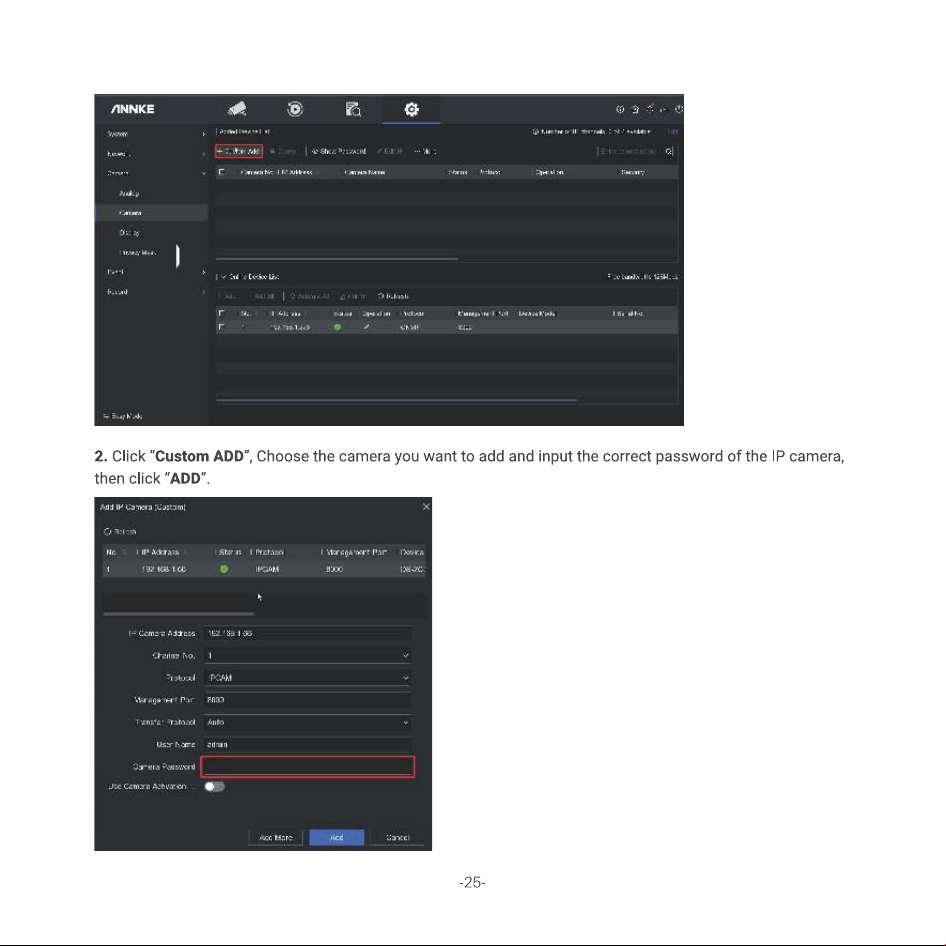Click the Management Port field showing 8000

pos(308,700)
